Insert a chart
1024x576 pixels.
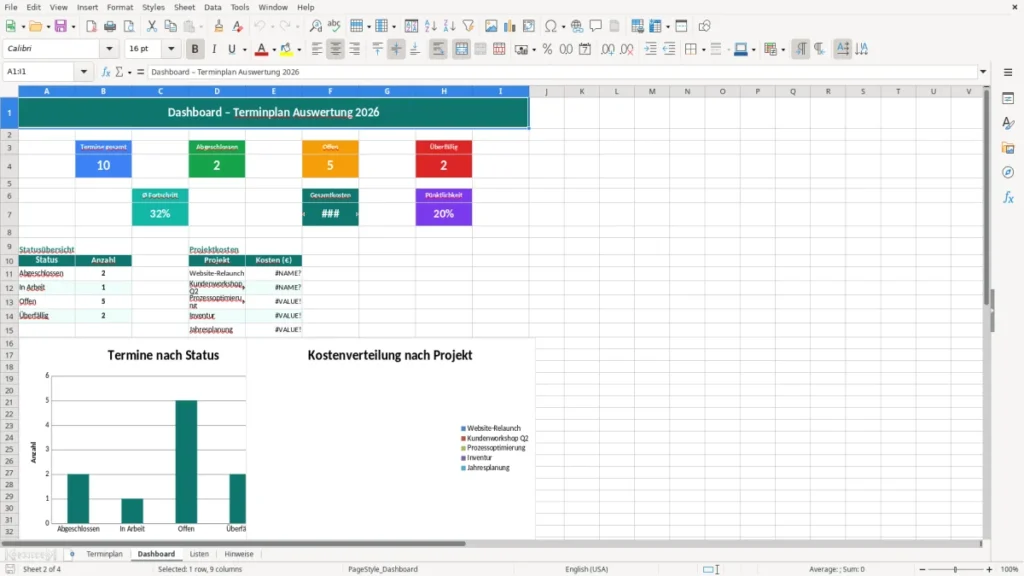[510, 26]
